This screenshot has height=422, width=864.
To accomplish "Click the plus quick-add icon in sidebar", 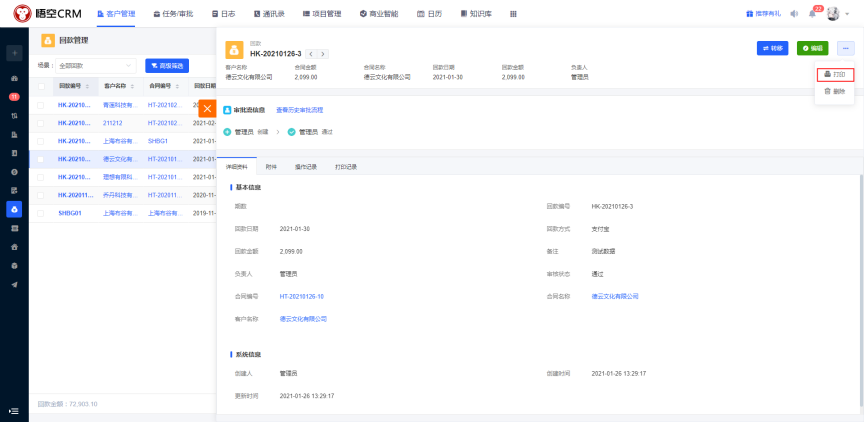I will [x=14, y=52].
